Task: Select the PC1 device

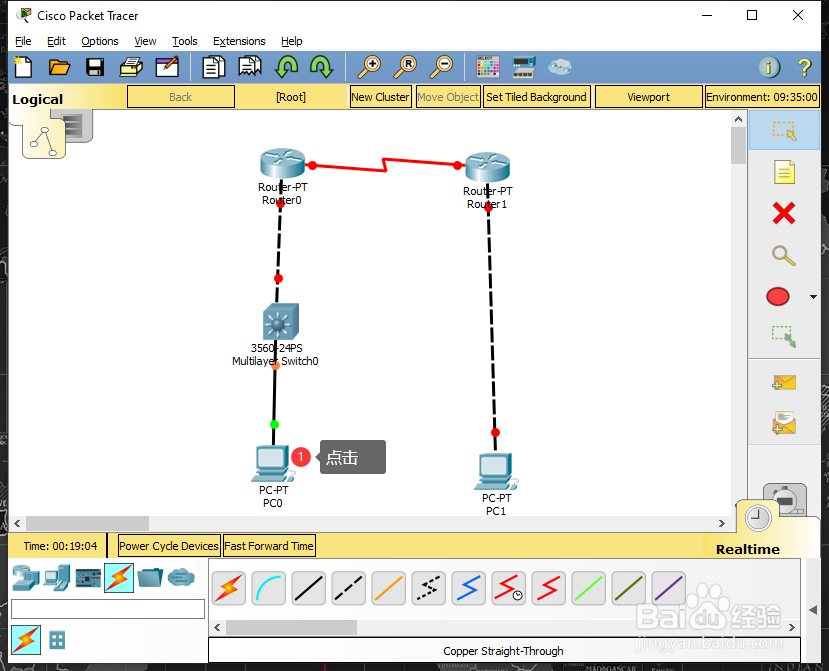Action: pyautogui.click(x=496, y=472)
